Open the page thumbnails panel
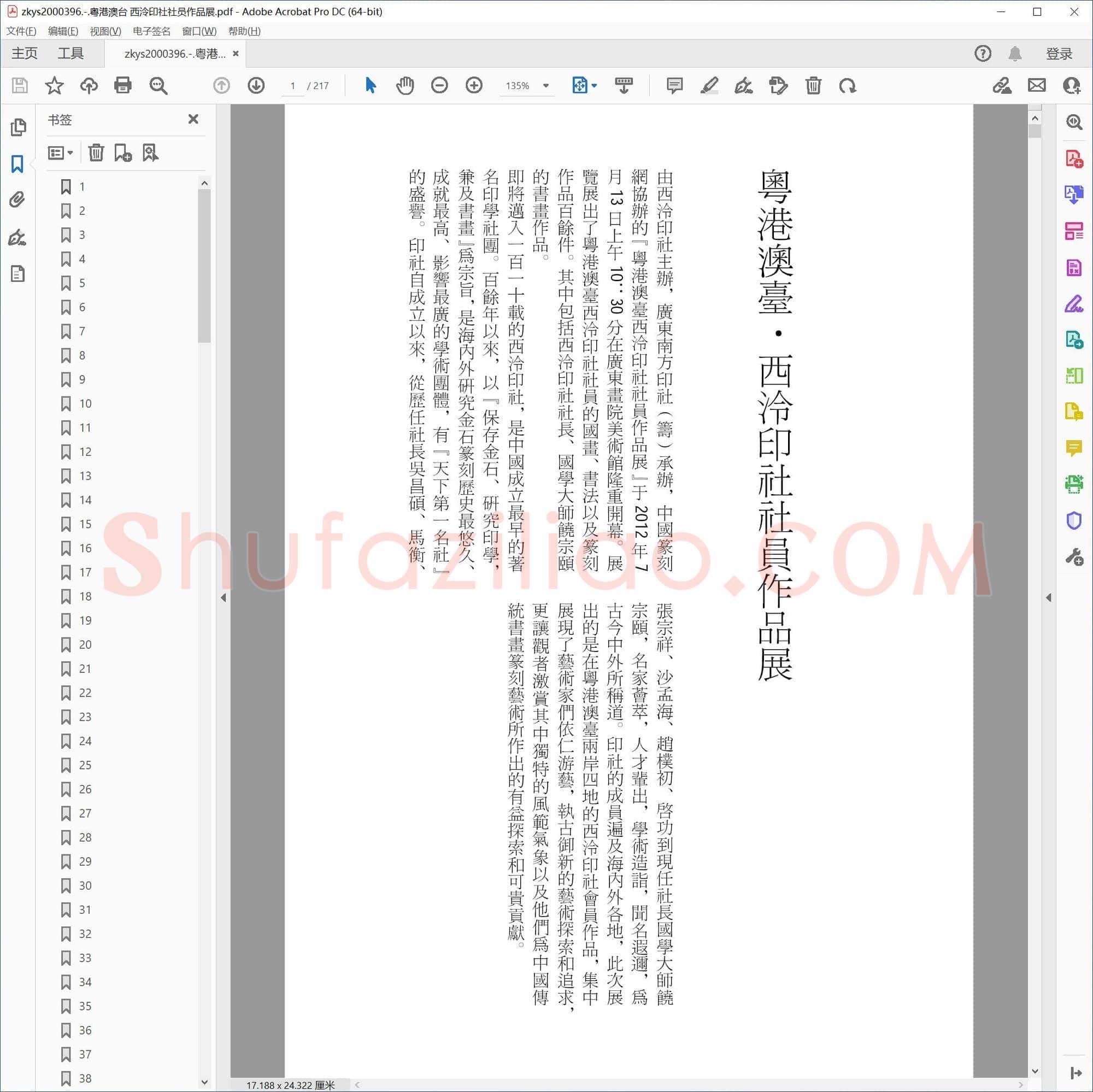This screenshot has height=1092, width=1093. [18, 127]
